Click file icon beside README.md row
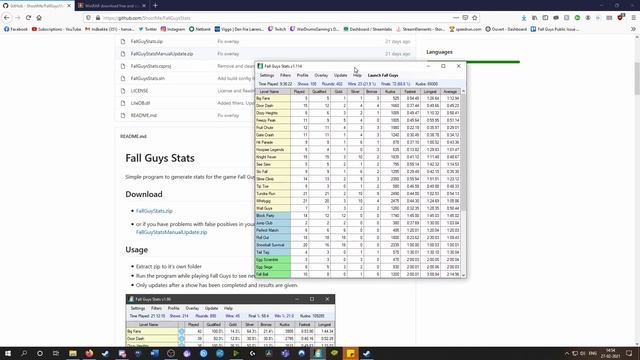Image resolution: width=640 pixels, height=360 pixels. (123, 116)
